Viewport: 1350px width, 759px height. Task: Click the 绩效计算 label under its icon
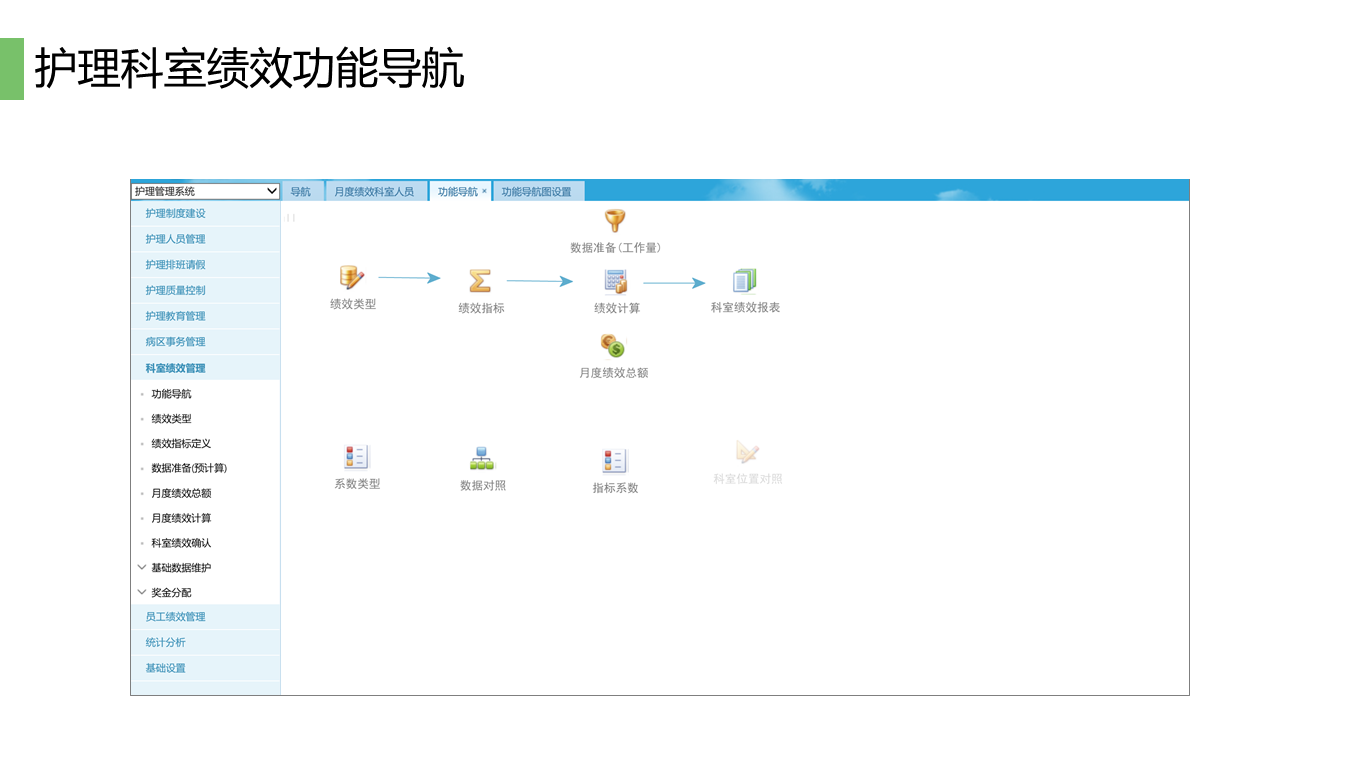(x=617, y=308)
